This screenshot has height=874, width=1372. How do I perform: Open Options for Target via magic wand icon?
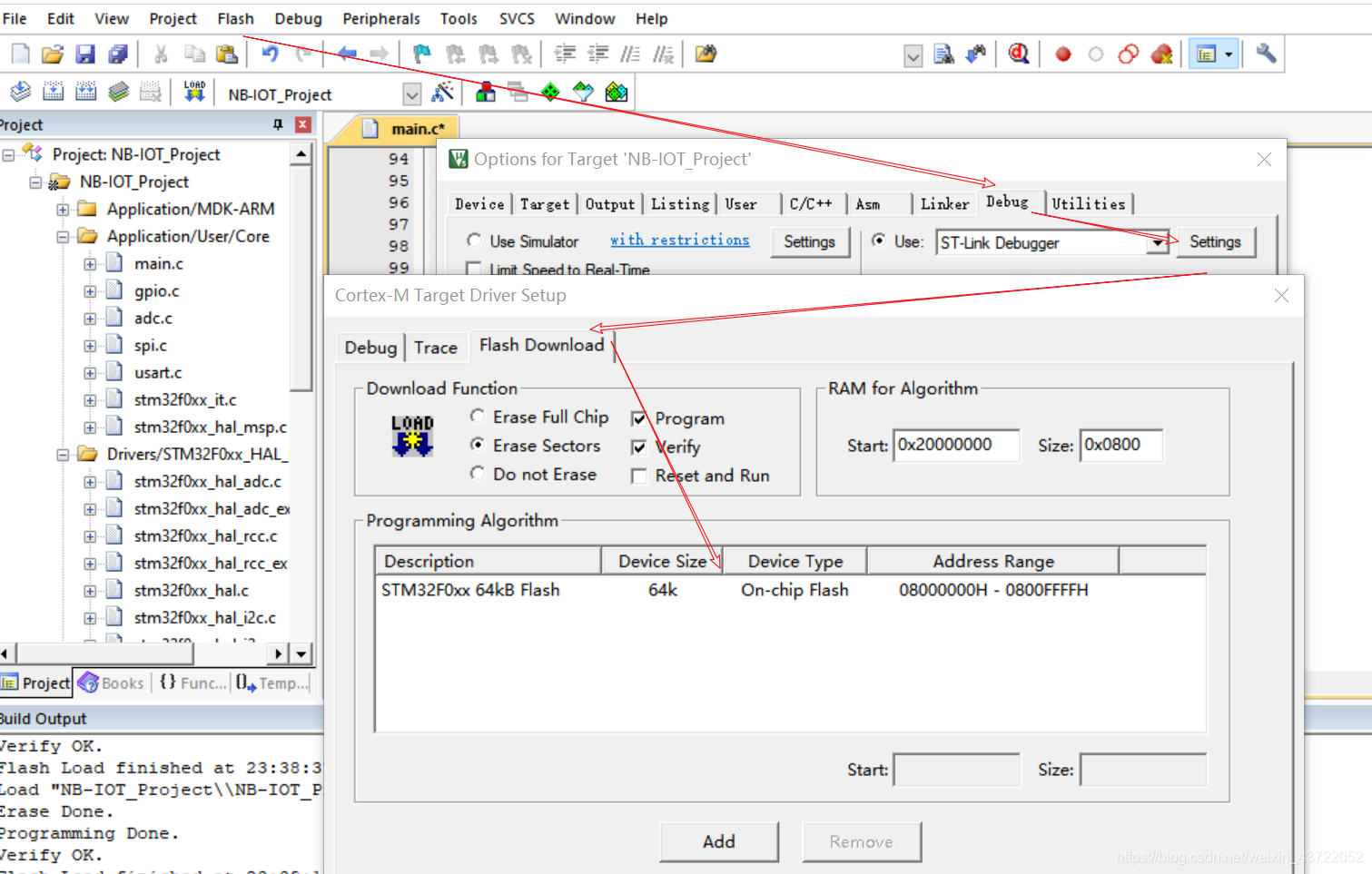(442, 92)
